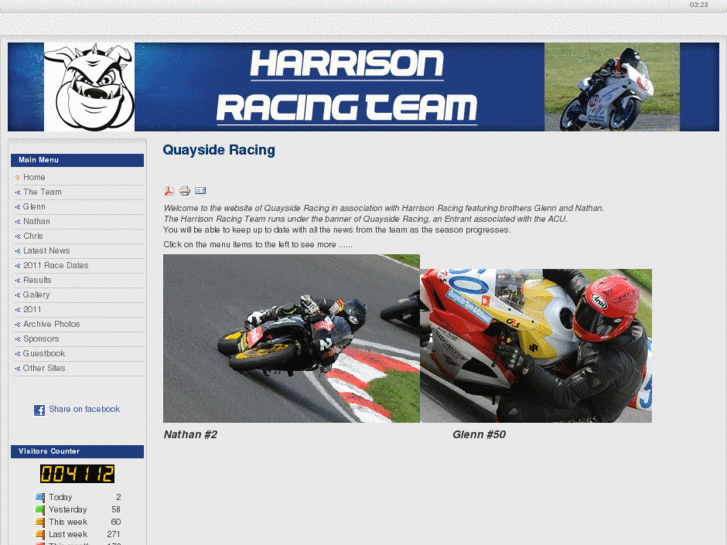The image size is (727, 545).
Task: Click the Last week stats icon
Action: click(x=40, y=534)
